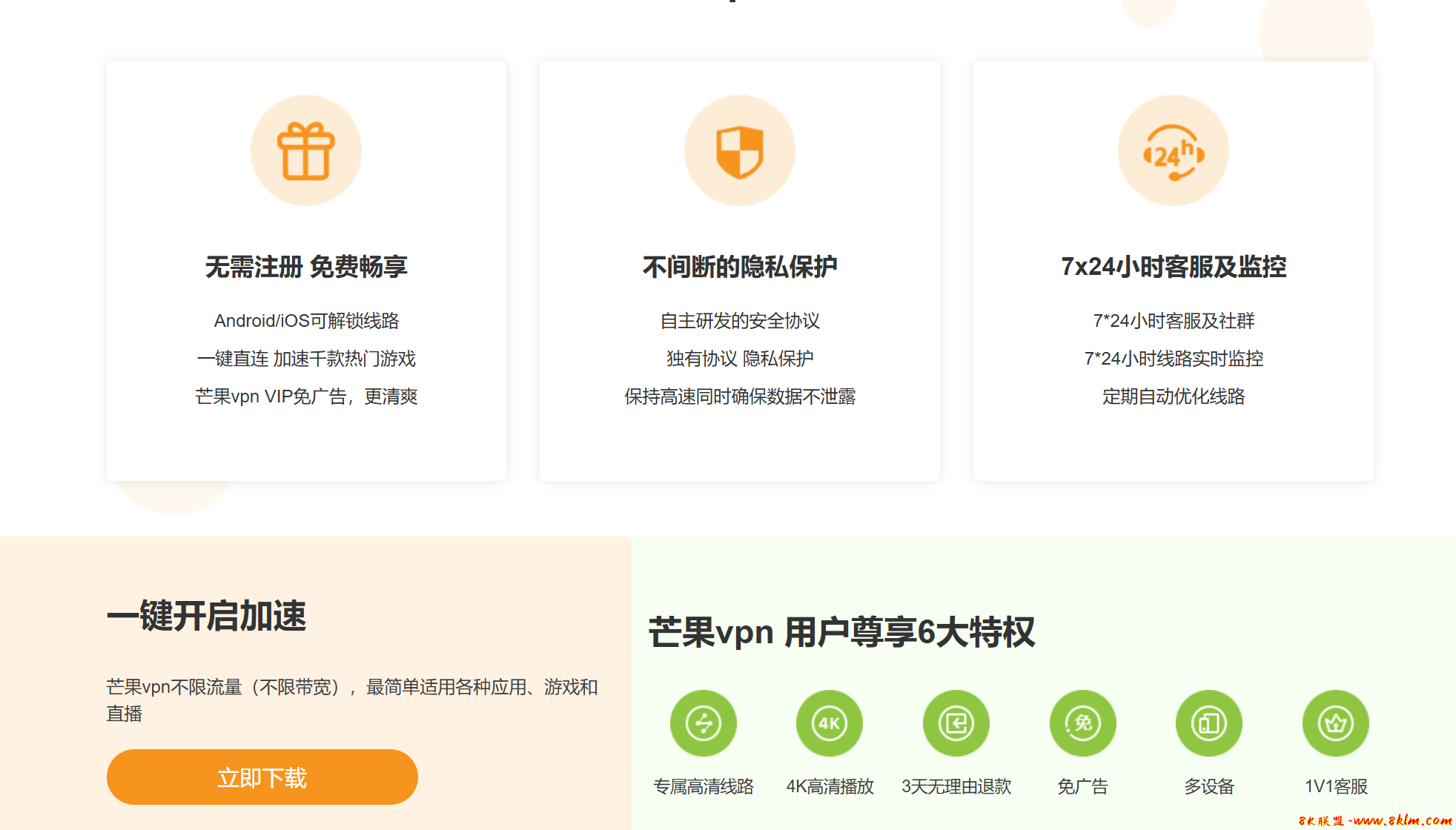Click the green 4K playback icon
Viewport: 1456px width, 830px height.
point(830,723)
